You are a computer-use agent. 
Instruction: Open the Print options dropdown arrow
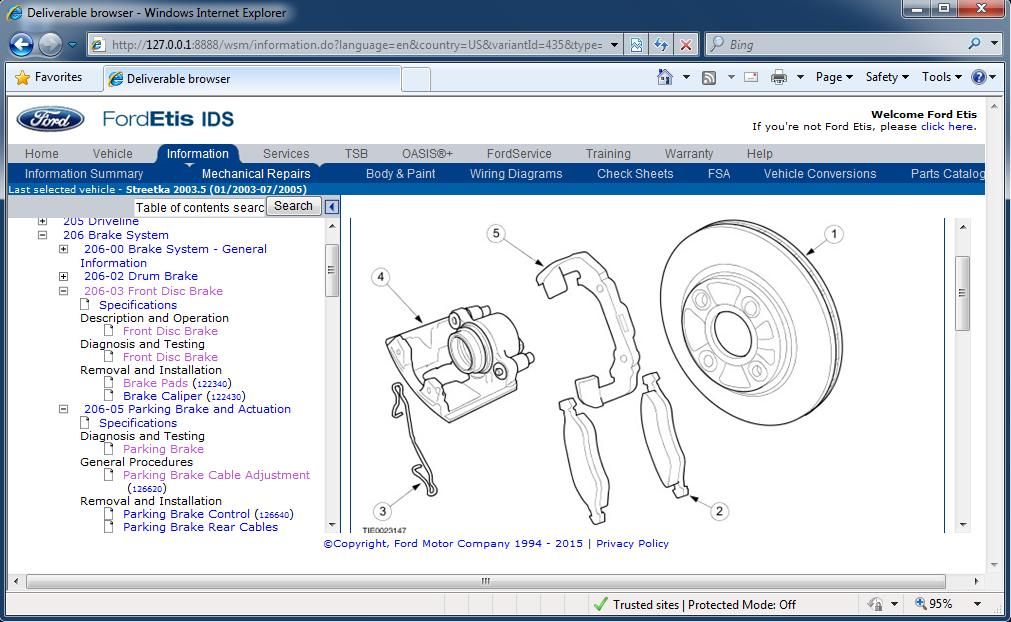coord(800,77)
